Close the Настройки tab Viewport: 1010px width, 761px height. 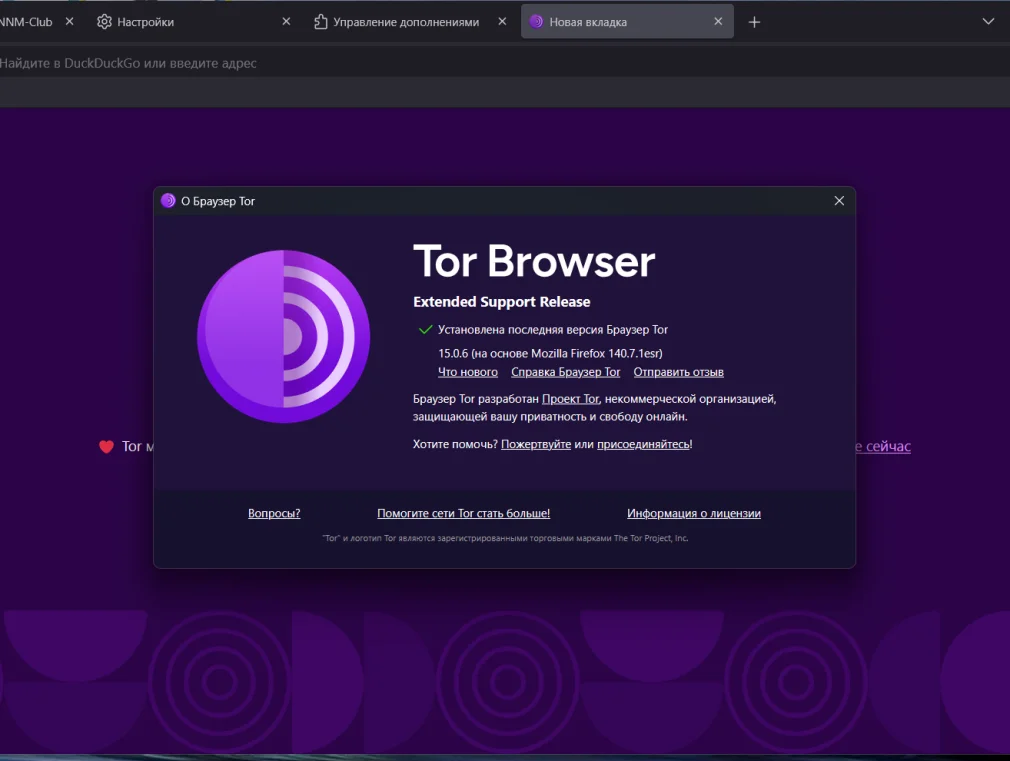(x=286, y=22)
